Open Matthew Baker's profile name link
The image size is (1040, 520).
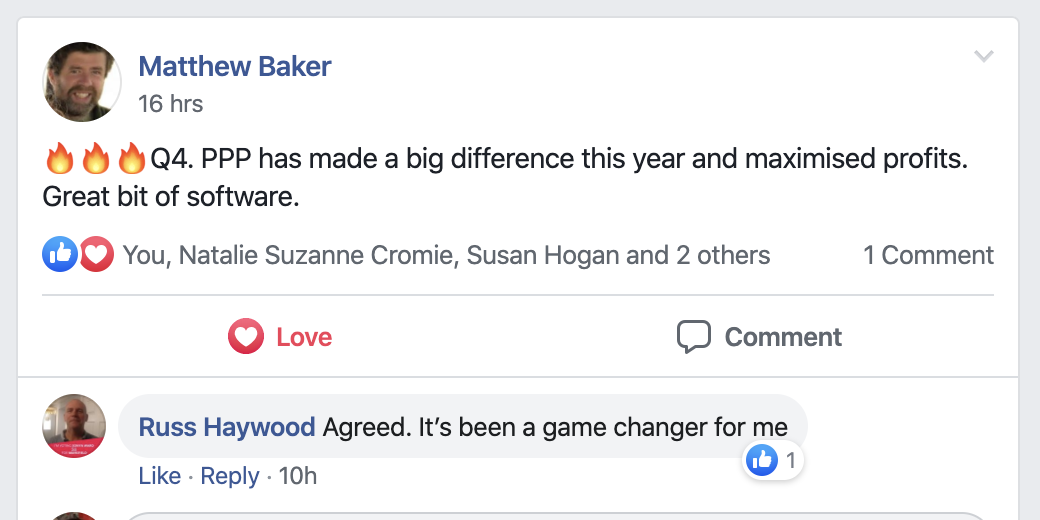click(234, 67)
